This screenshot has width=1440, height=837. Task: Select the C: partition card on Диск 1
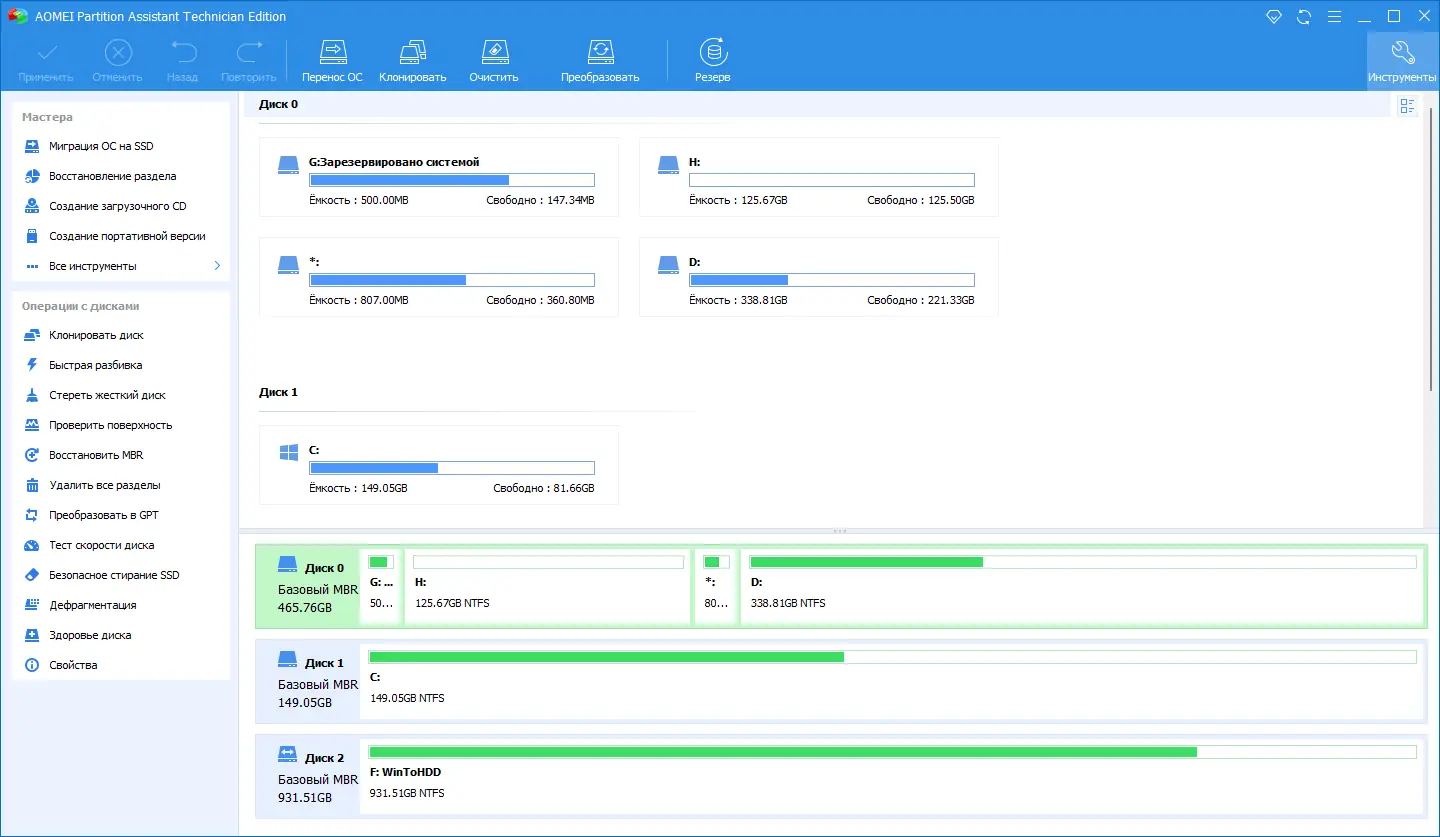[x=439, y=465]
